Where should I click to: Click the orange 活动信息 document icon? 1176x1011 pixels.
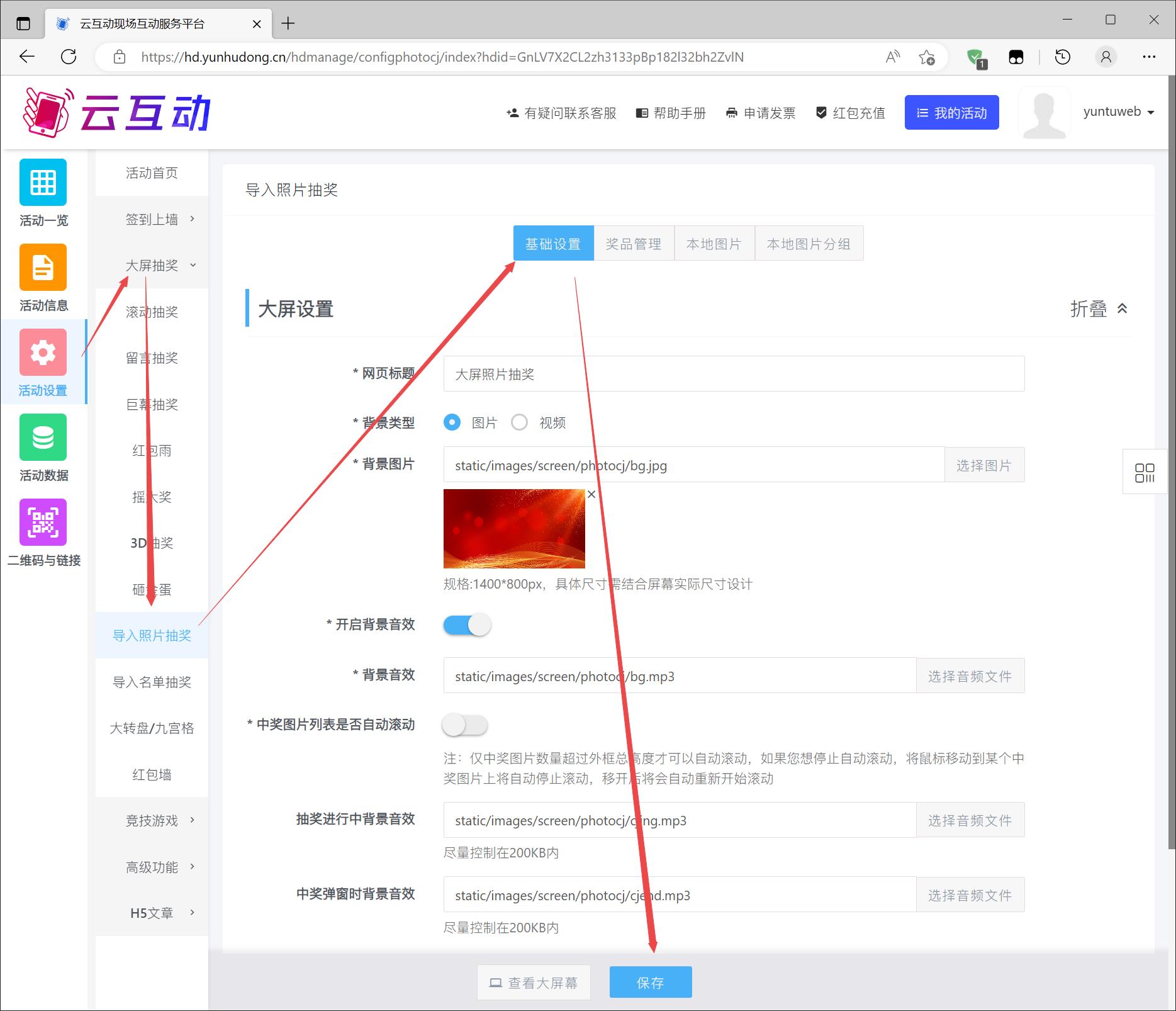coord(43,268)
